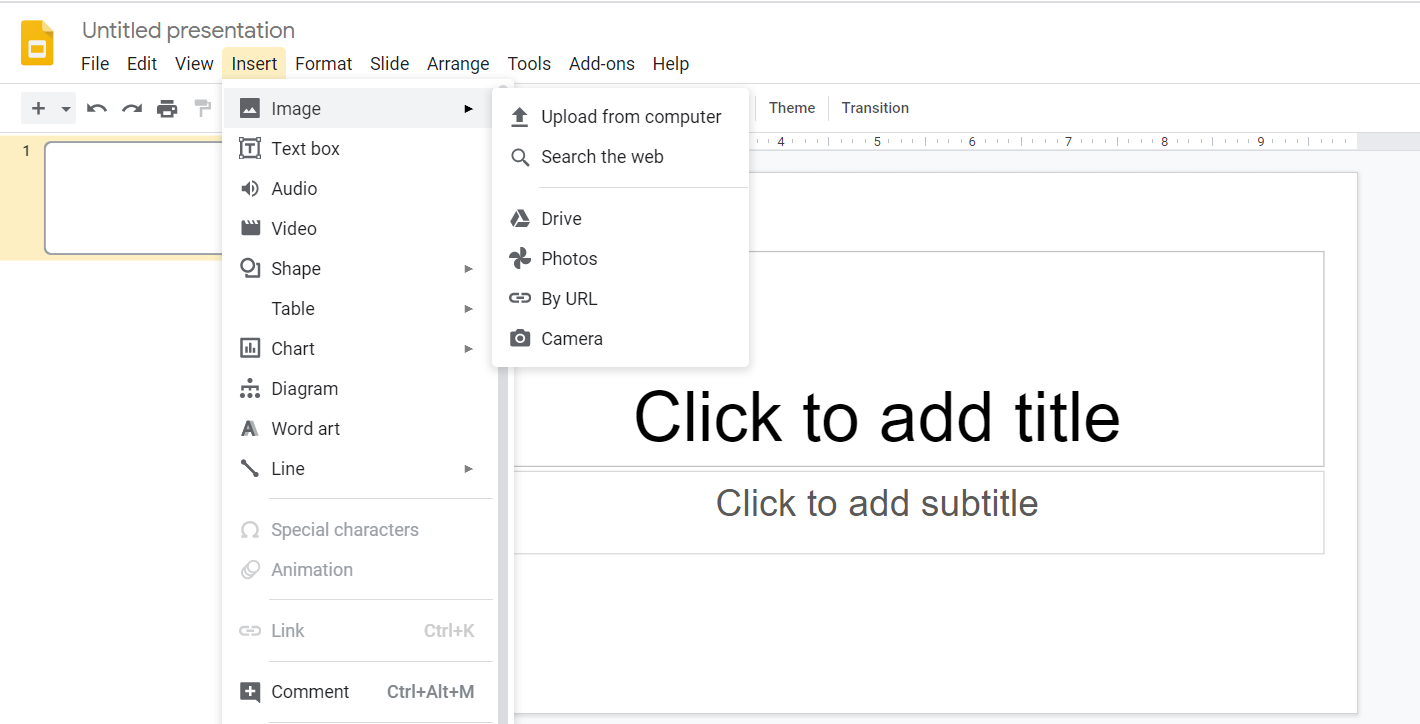The image size is (1420, 724).
Task: Select Upload from computer option
Action: pos(620,117)
